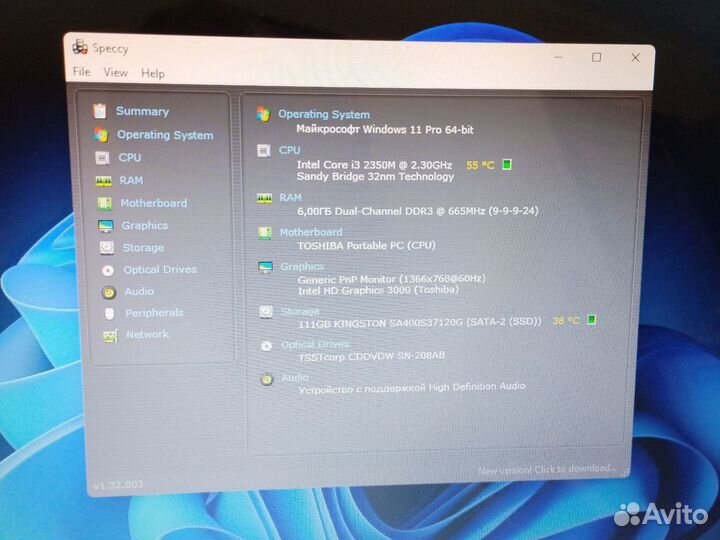Open the File menu
Viewport: 720px width, 540px height.
[x=81, y=72]
